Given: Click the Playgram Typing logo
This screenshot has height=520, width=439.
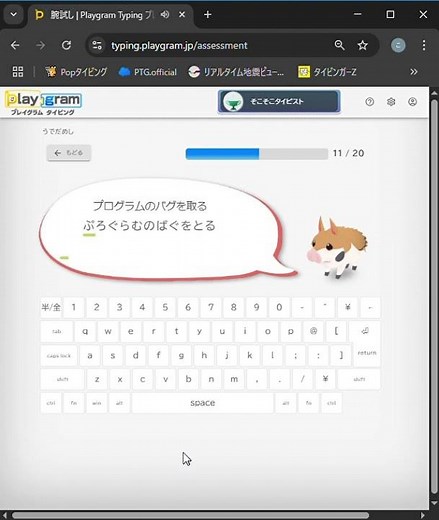Looking at the screenshot, I should click(x=43, y=103).
